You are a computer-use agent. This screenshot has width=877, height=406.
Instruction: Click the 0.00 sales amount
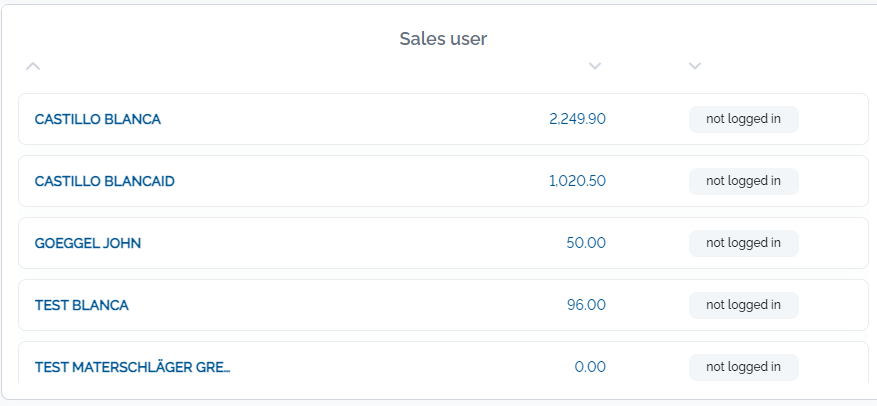click(x=590, y=367)
